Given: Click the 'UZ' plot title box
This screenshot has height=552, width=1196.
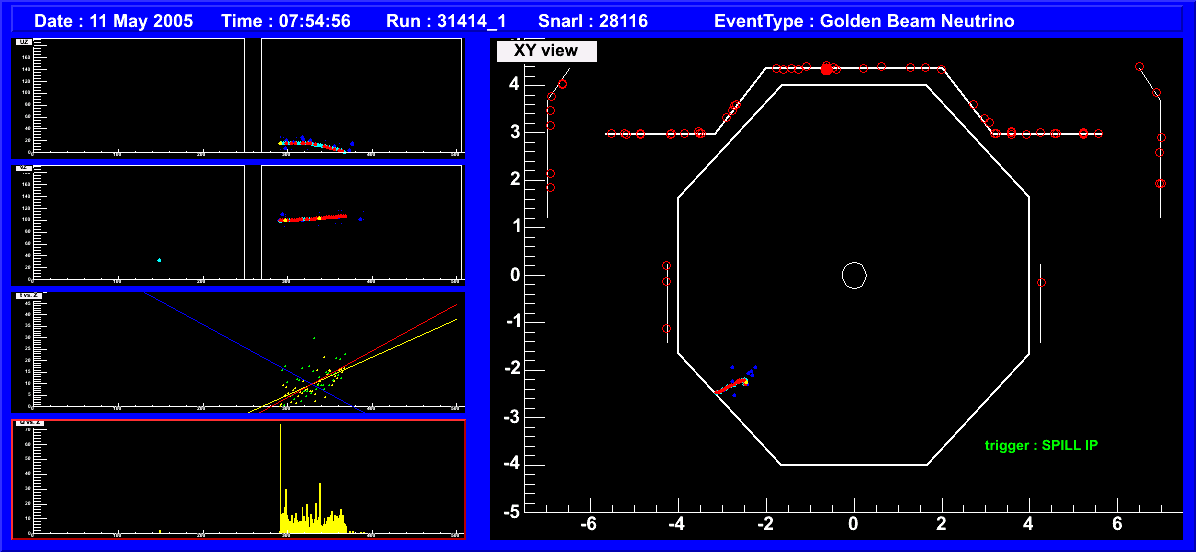Looking at the screenshot, I should tap(23, 43).
